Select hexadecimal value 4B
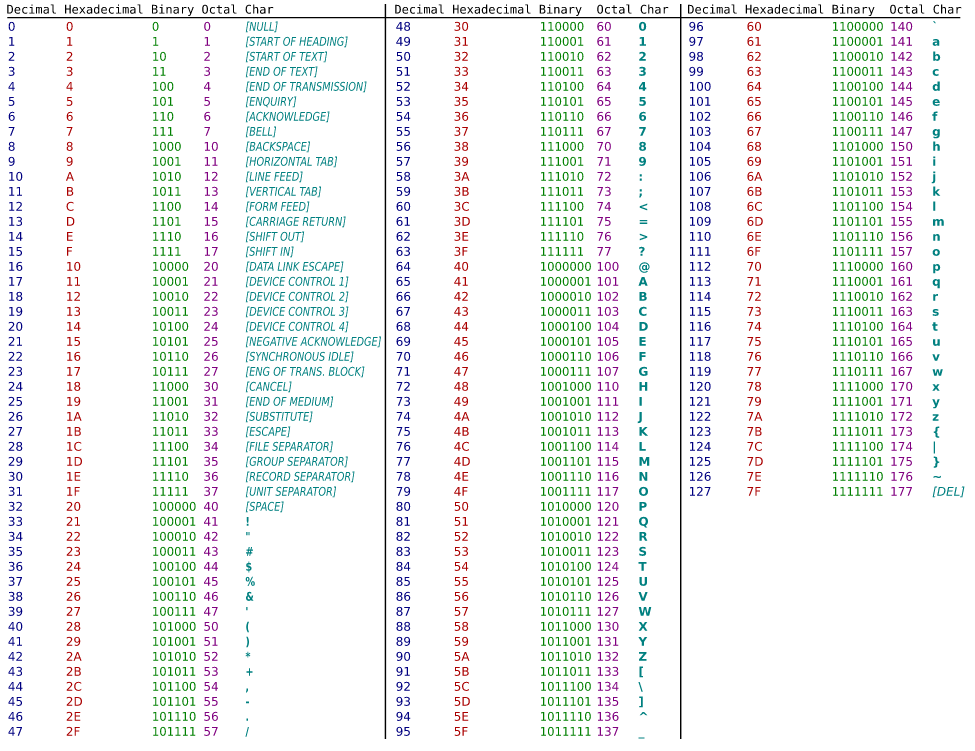 point(461,431)
